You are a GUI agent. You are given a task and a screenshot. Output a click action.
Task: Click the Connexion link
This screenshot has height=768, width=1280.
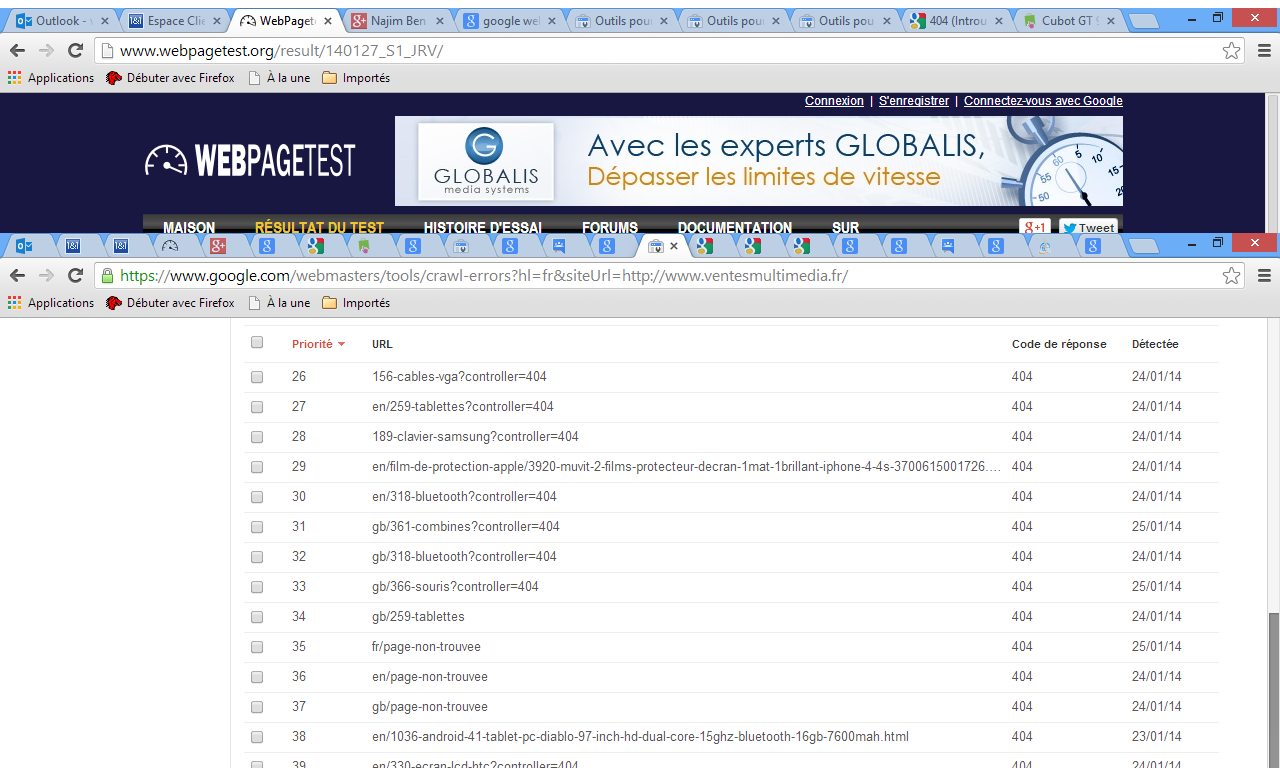(834, 101)
